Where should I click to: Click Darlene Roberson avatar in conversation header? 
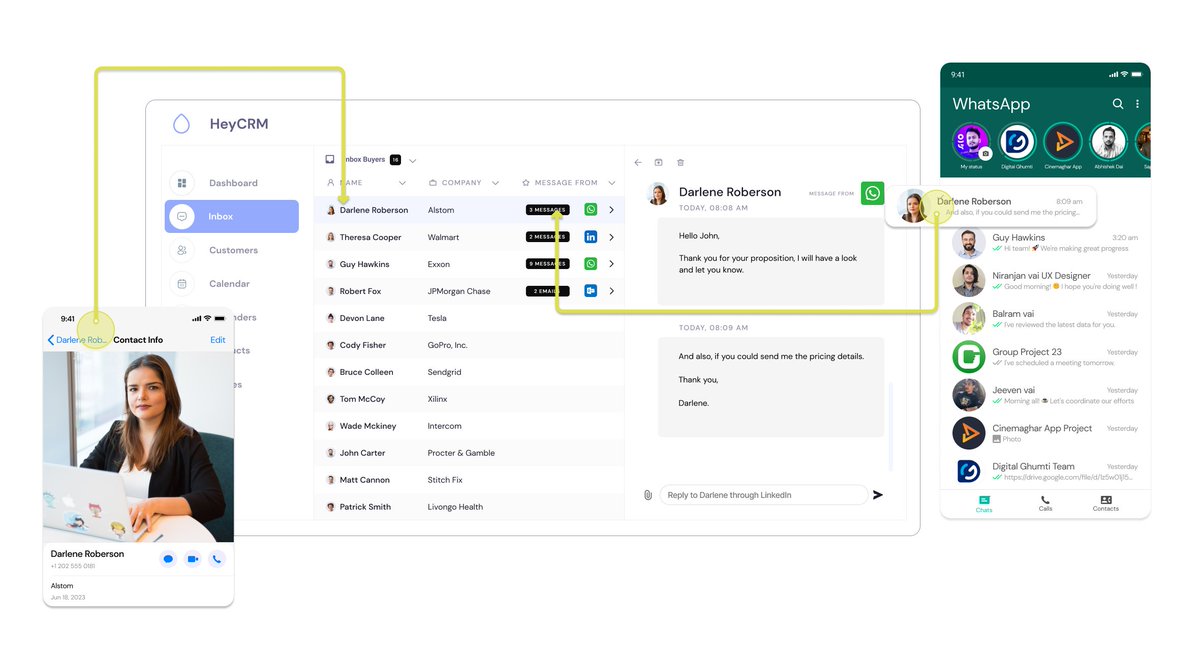(658, 194)
